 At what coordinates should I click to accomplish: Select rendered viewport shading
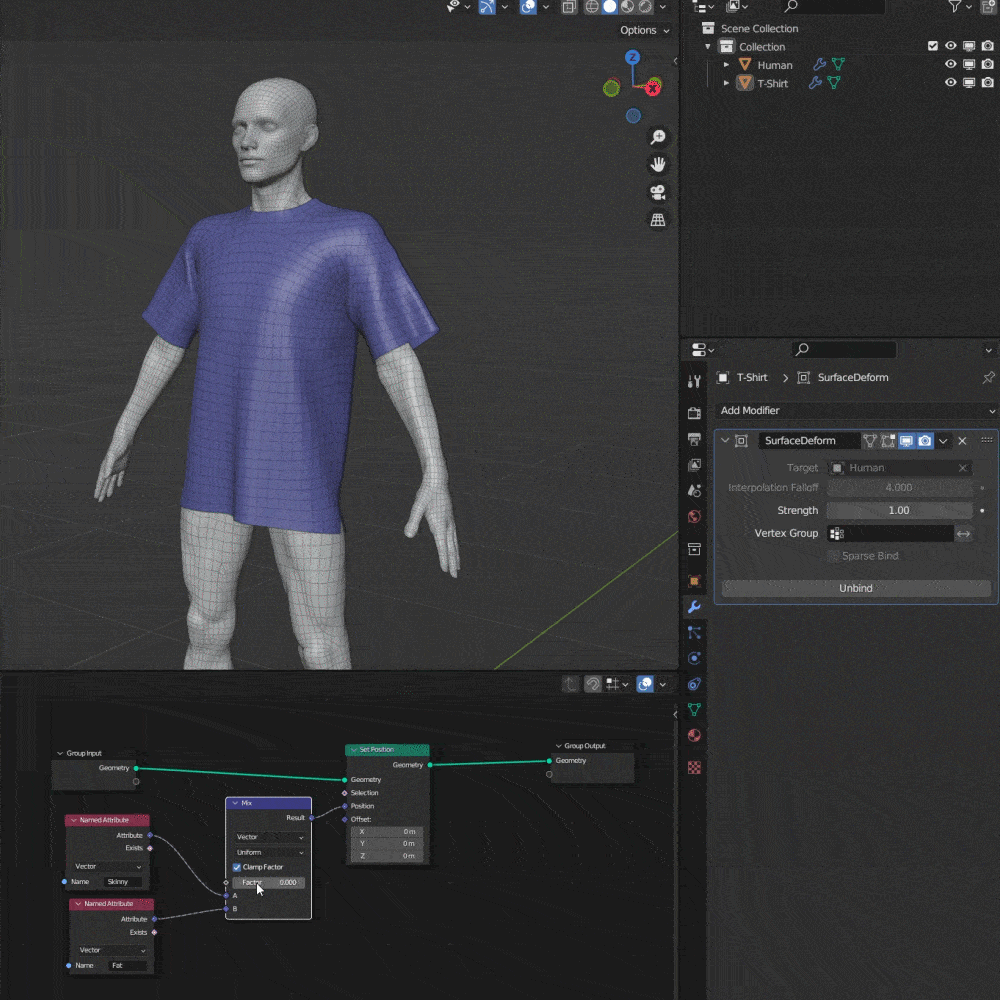(645, 6)
